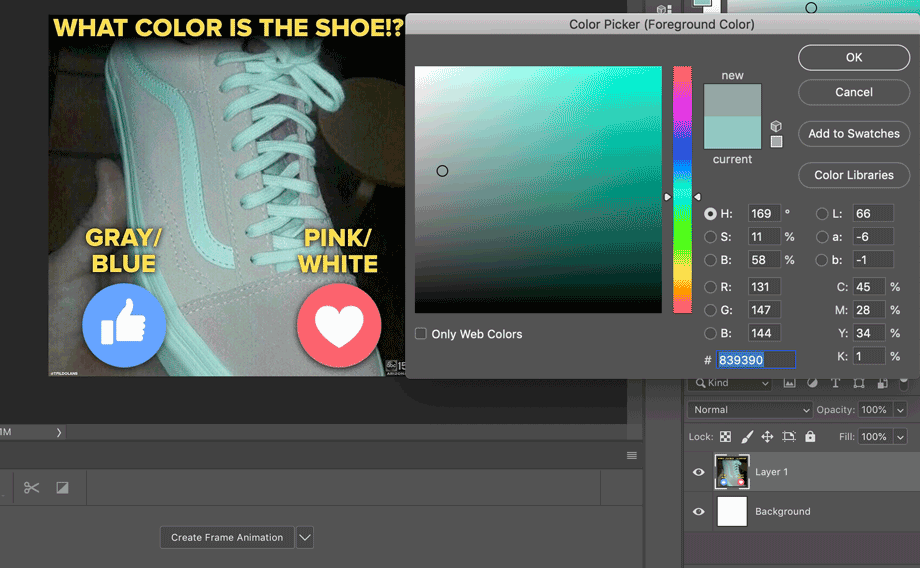Click the lock all padlock icon
This screenshot has height=568, width=920.
pyautogui.click(x=810, y=437)
